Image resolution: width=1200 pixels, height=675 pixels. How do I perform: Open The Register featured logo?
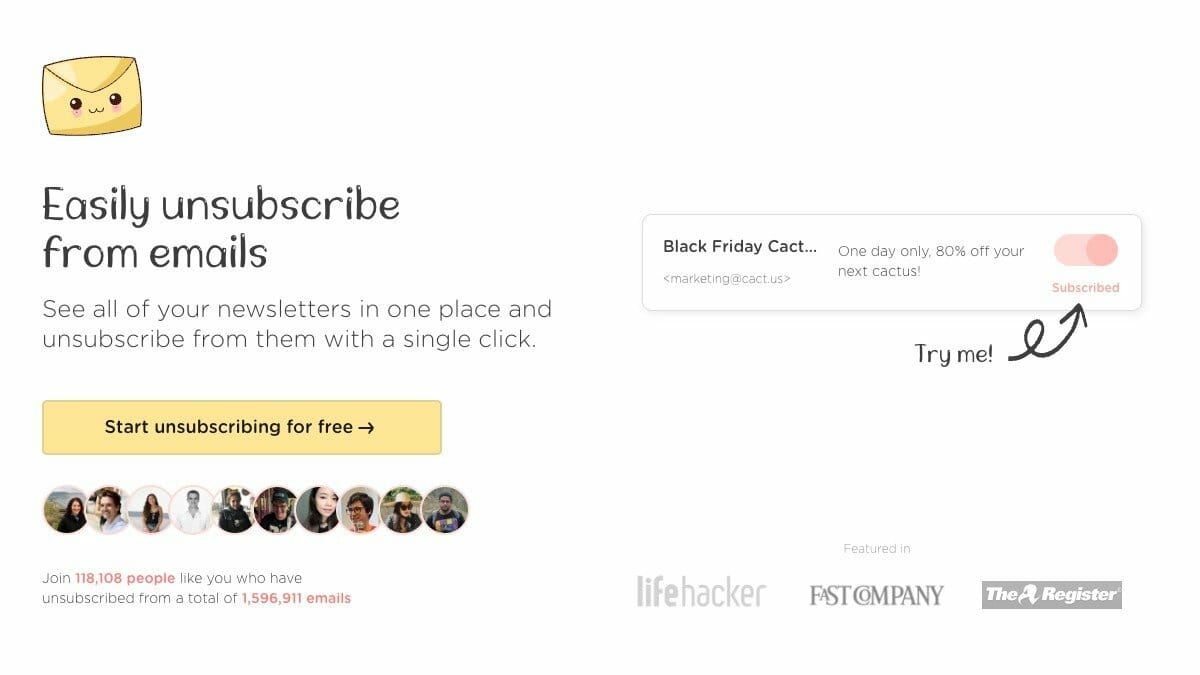[x=1052, y=594]
